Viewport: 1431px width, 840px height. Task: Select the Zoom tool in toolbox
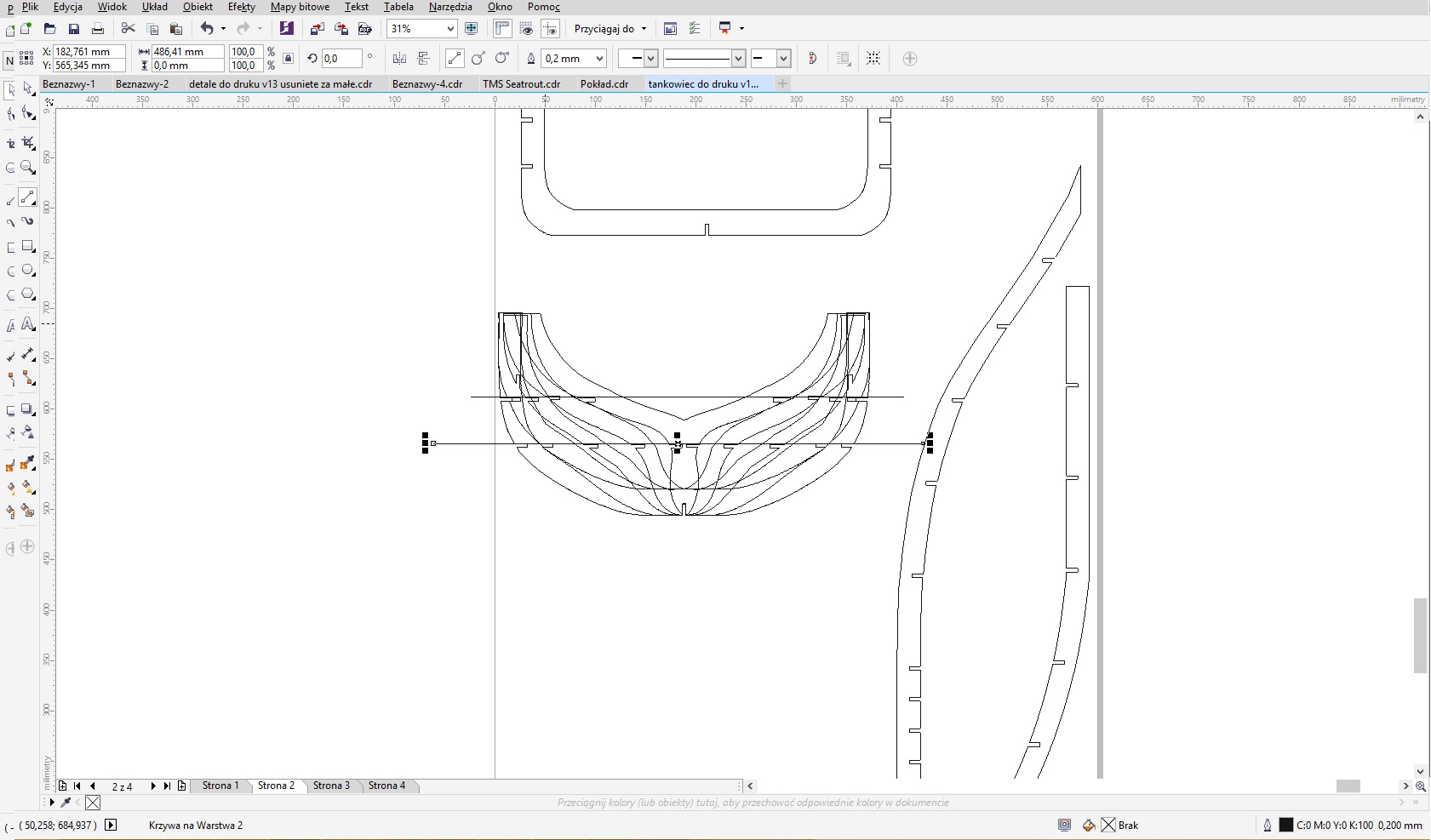pos(28,168)
